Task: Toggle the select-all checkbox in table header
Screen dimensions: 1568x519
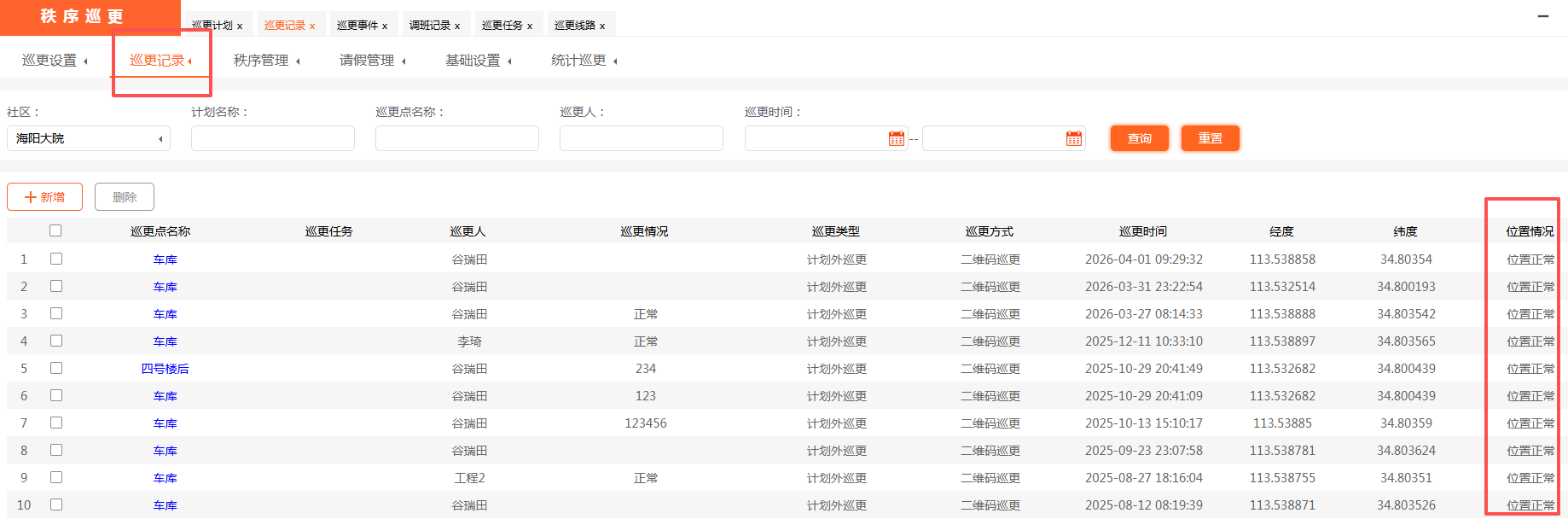Action: (x=55, y=230)
